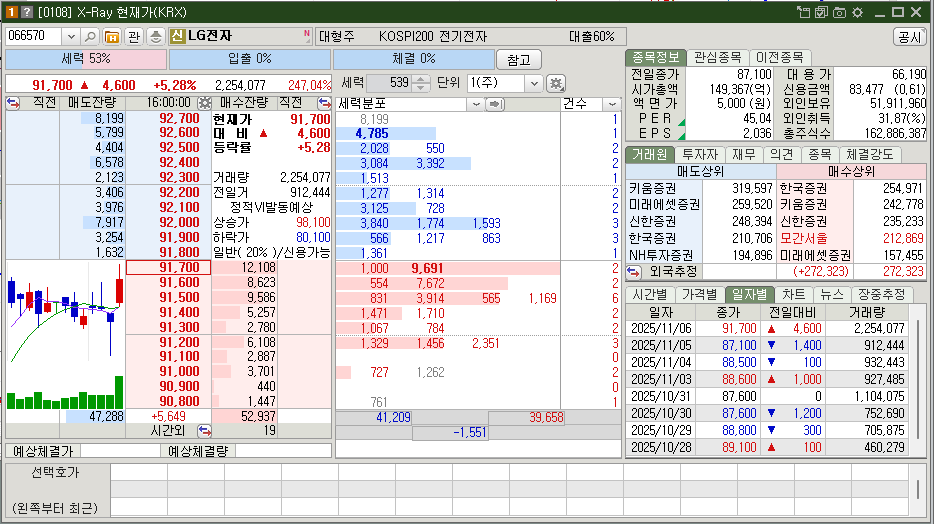The image size is (934, 524).
Task: Click the 공시 button
Action: pyautogui.click(x=910, y=37)
